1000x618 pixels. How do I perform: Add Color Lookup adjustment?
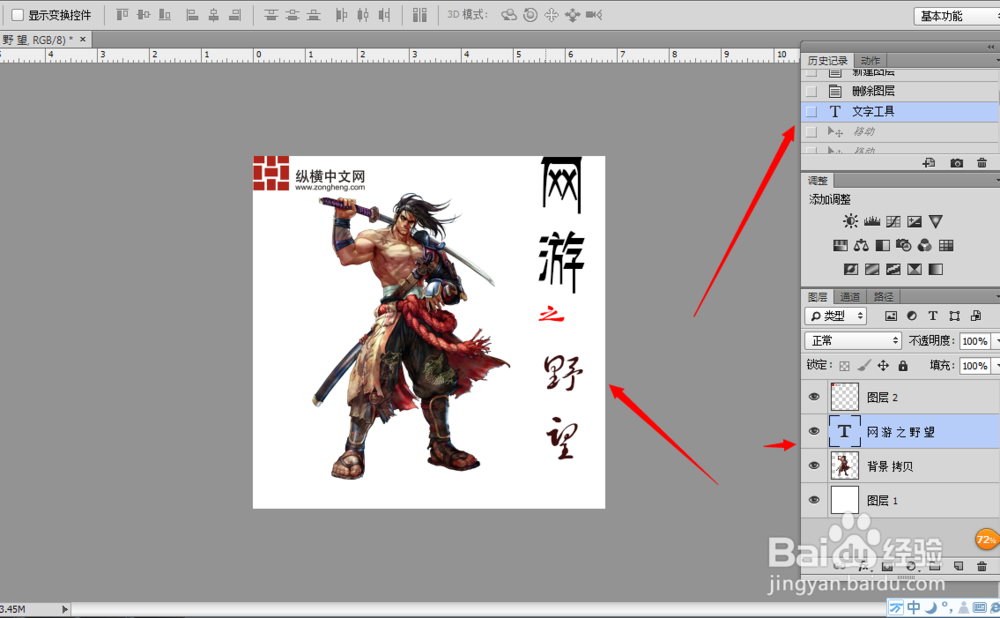[946, 246]
